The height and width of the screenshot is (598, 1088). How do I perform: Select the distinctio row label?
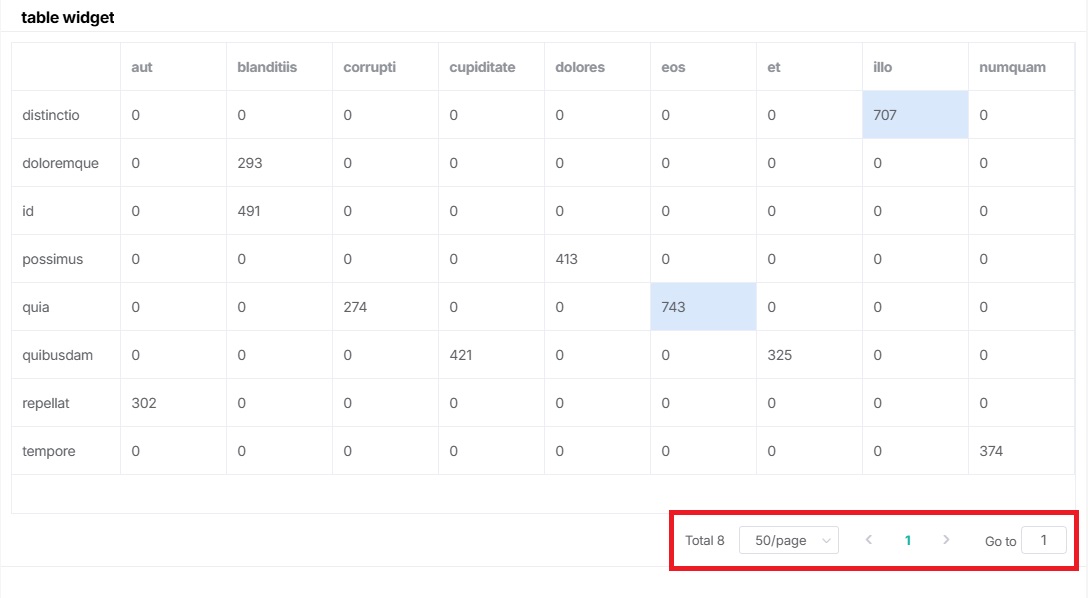point(51,115)
